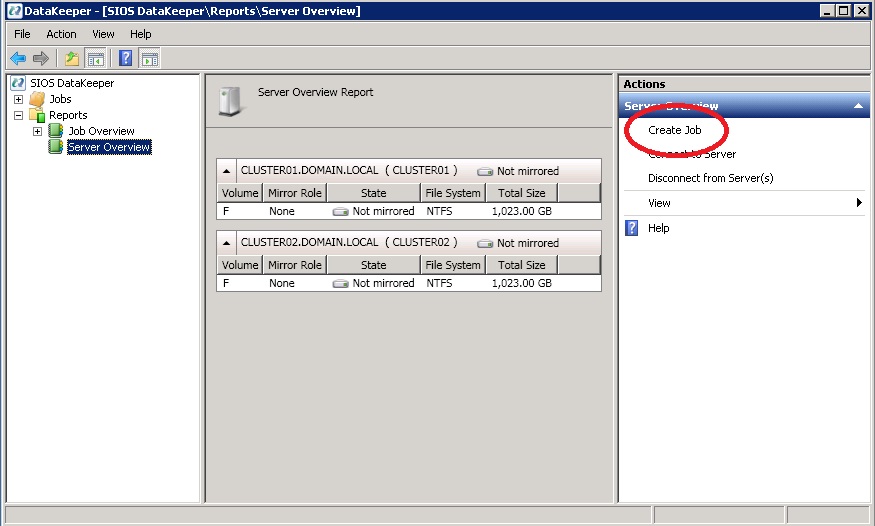Click the Reports folder icon in tree
This screenshot has width=875, height=526.
coord(37,115)
